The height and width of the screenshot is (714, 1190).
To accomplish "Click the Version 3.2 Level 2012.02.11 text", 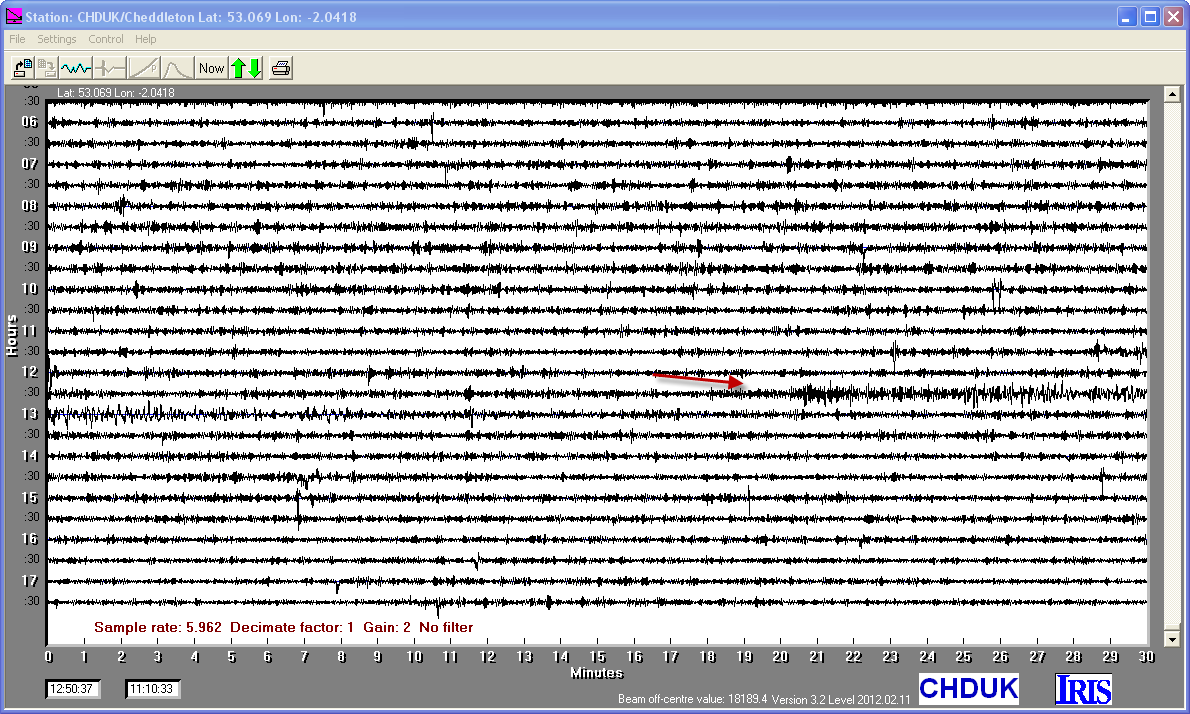I will 841,699.
